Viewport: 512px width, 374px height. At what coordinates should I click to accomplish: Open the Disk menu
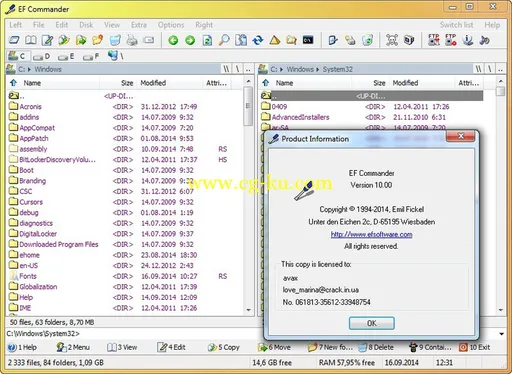coord(86,25)
